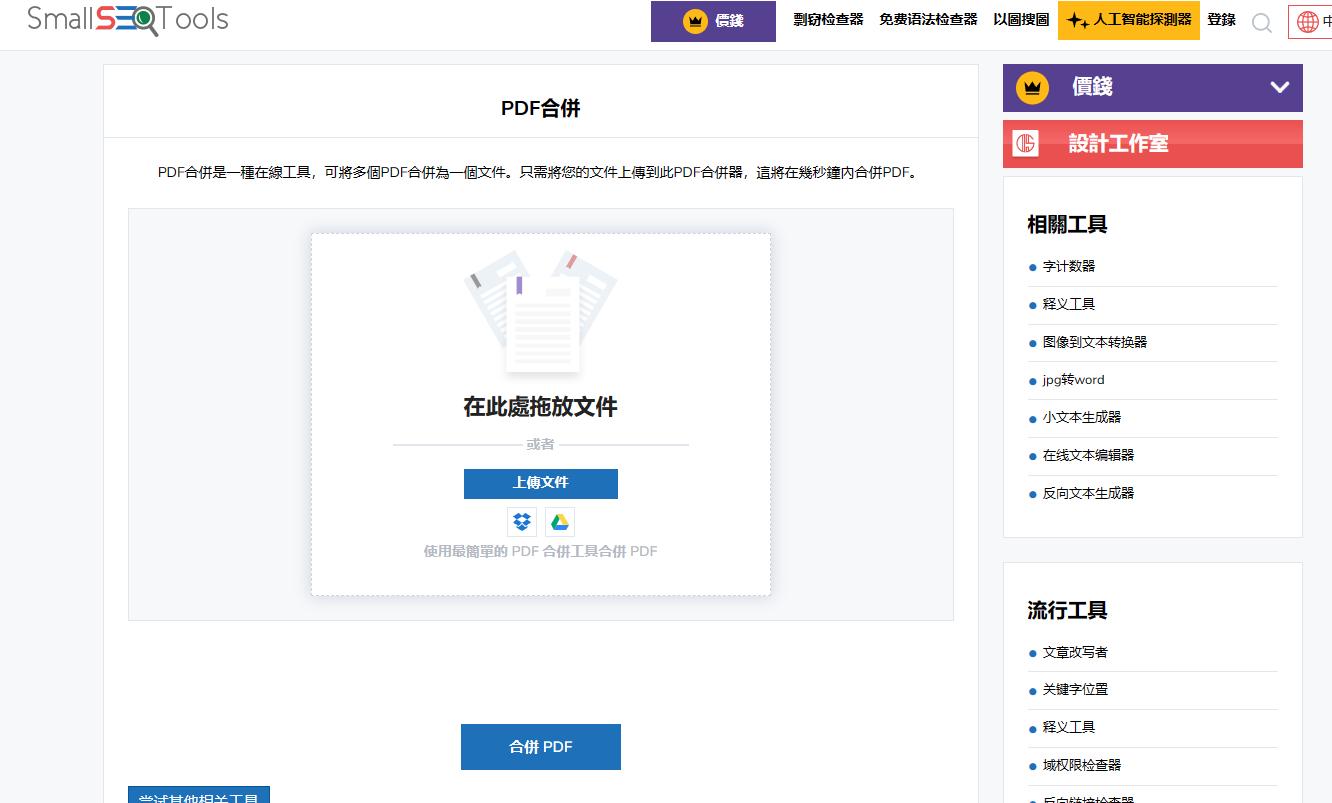Screen dimensions: 1332x803
Task: Open the jpg转word tool link
Action: (1073, 380)
